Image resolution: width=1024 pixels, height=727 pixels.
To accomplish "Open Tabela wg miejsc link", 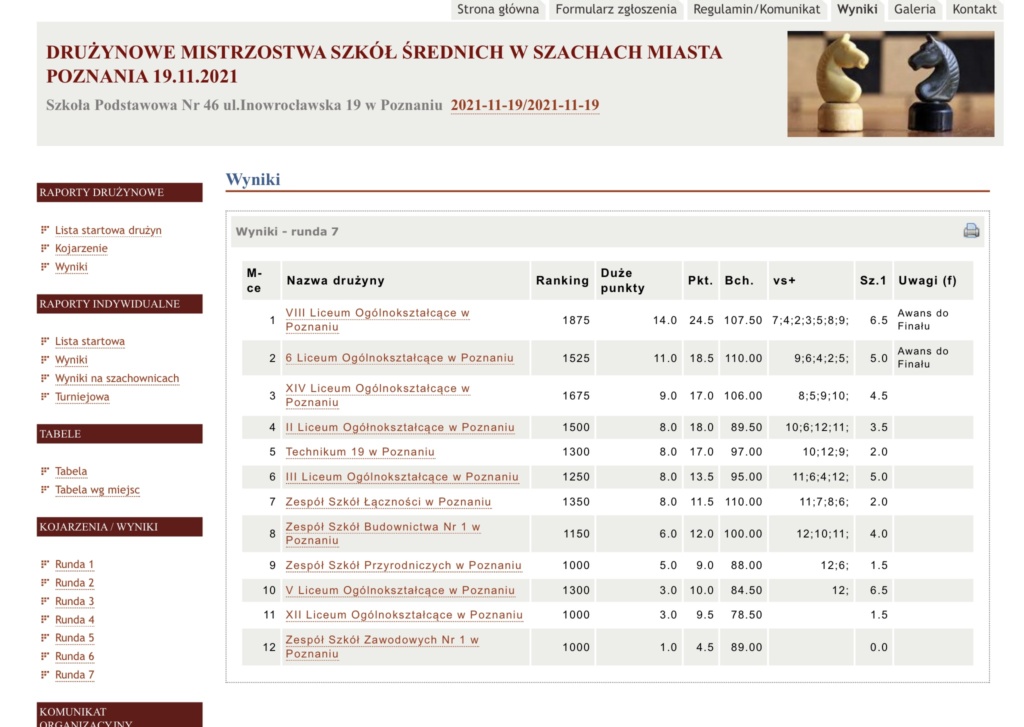I will point(97,490).
